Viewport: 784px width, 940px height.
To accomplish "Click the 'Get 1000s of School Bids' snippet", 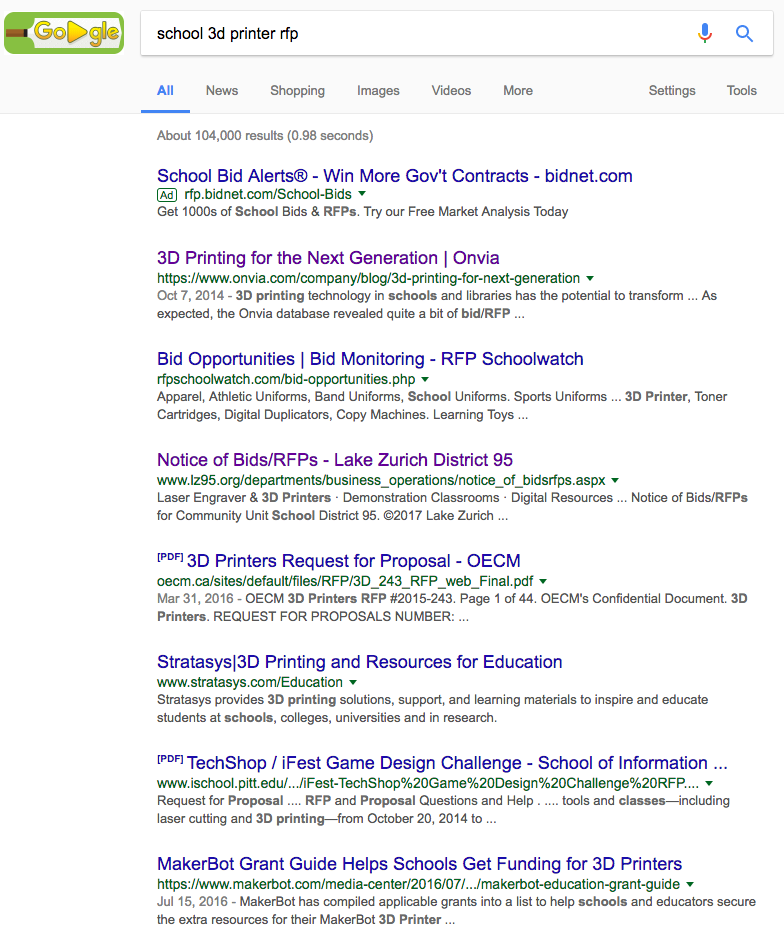I will (x=363, y=212).
